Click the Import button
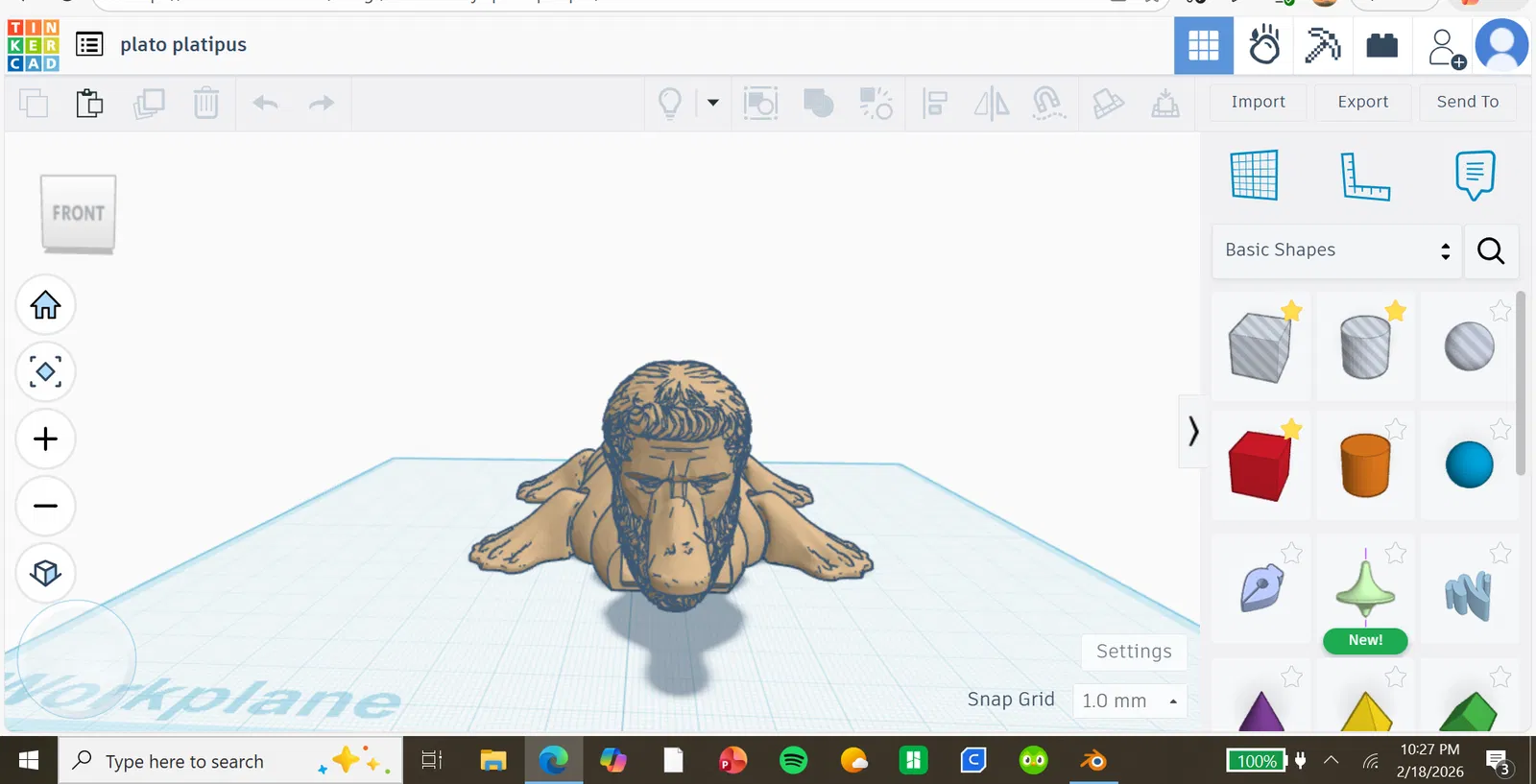This screenshot has height=784, width=1536. [x=1258, y=102]
